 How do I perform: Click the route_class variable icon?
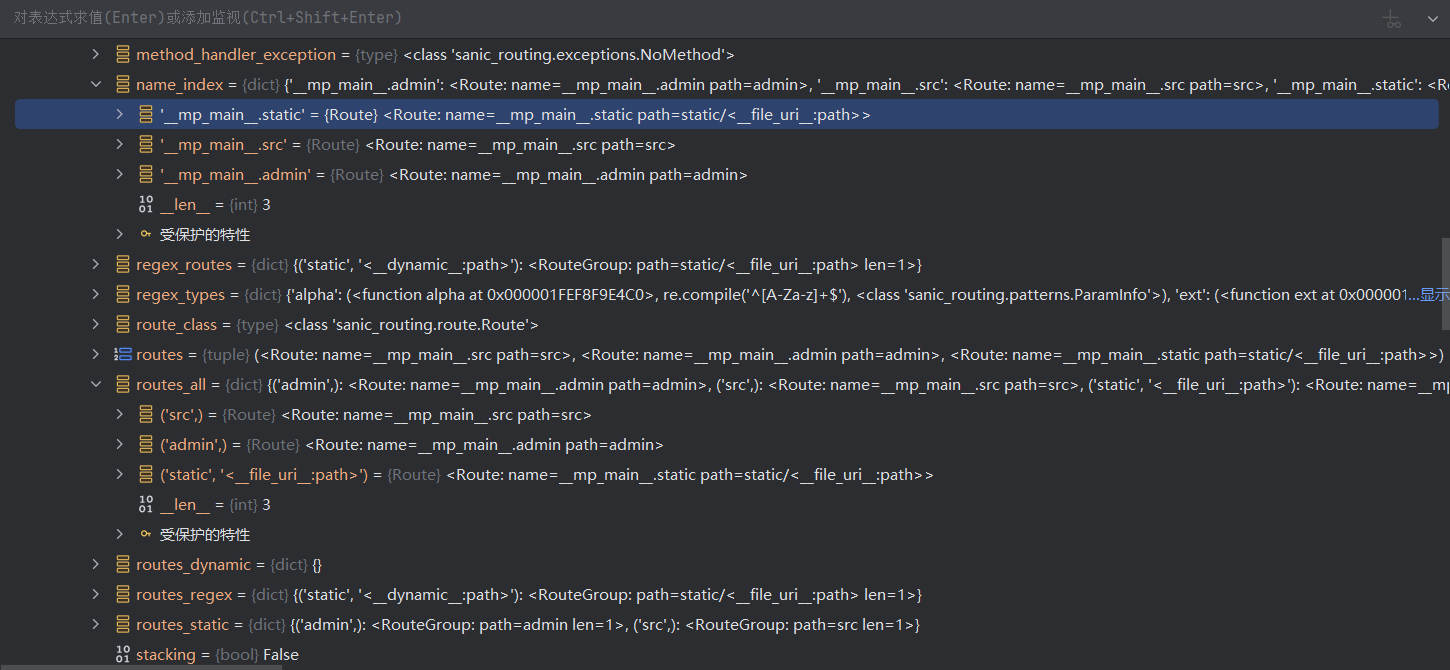click(123, 325)
